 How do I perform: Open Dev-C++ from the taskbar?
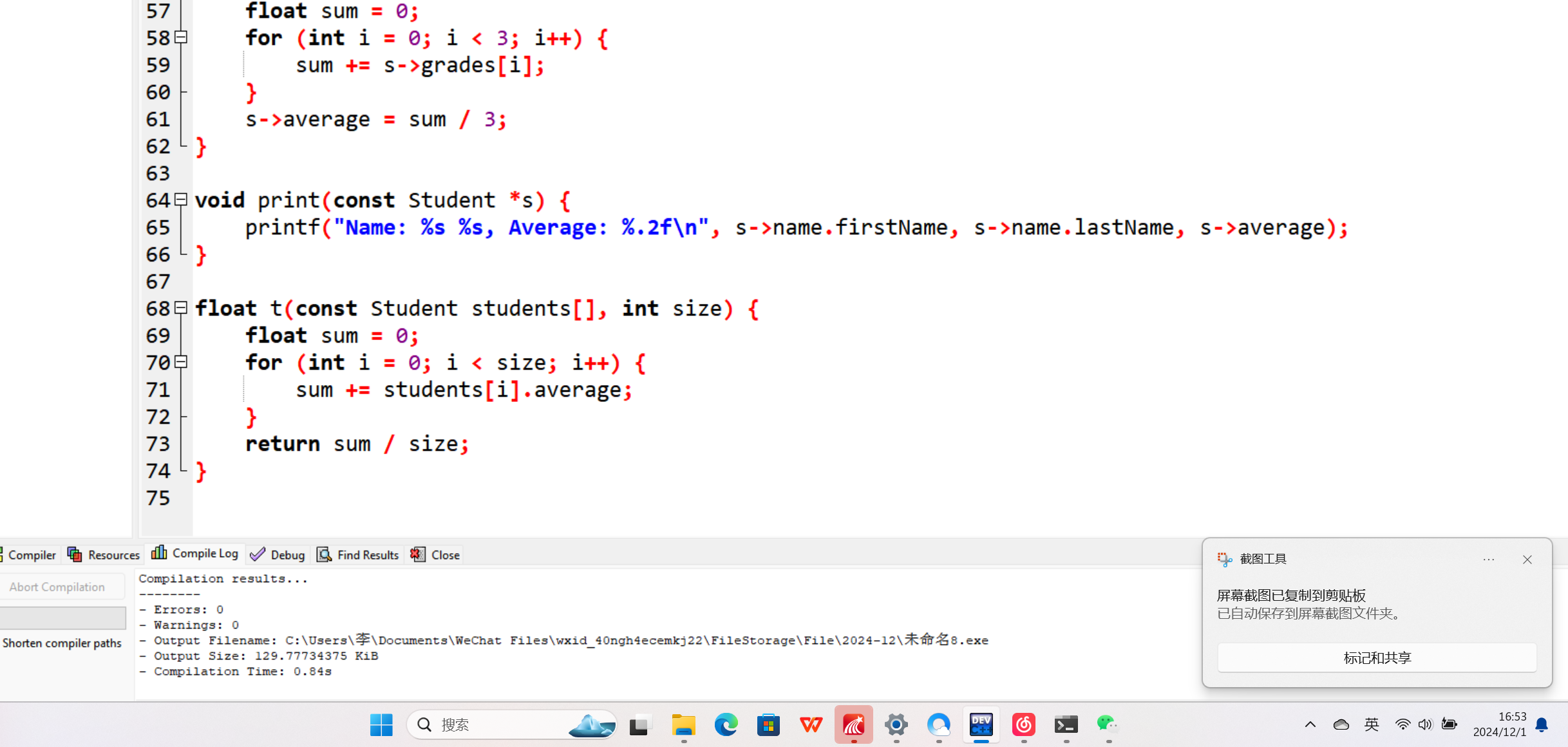[981, 724]
